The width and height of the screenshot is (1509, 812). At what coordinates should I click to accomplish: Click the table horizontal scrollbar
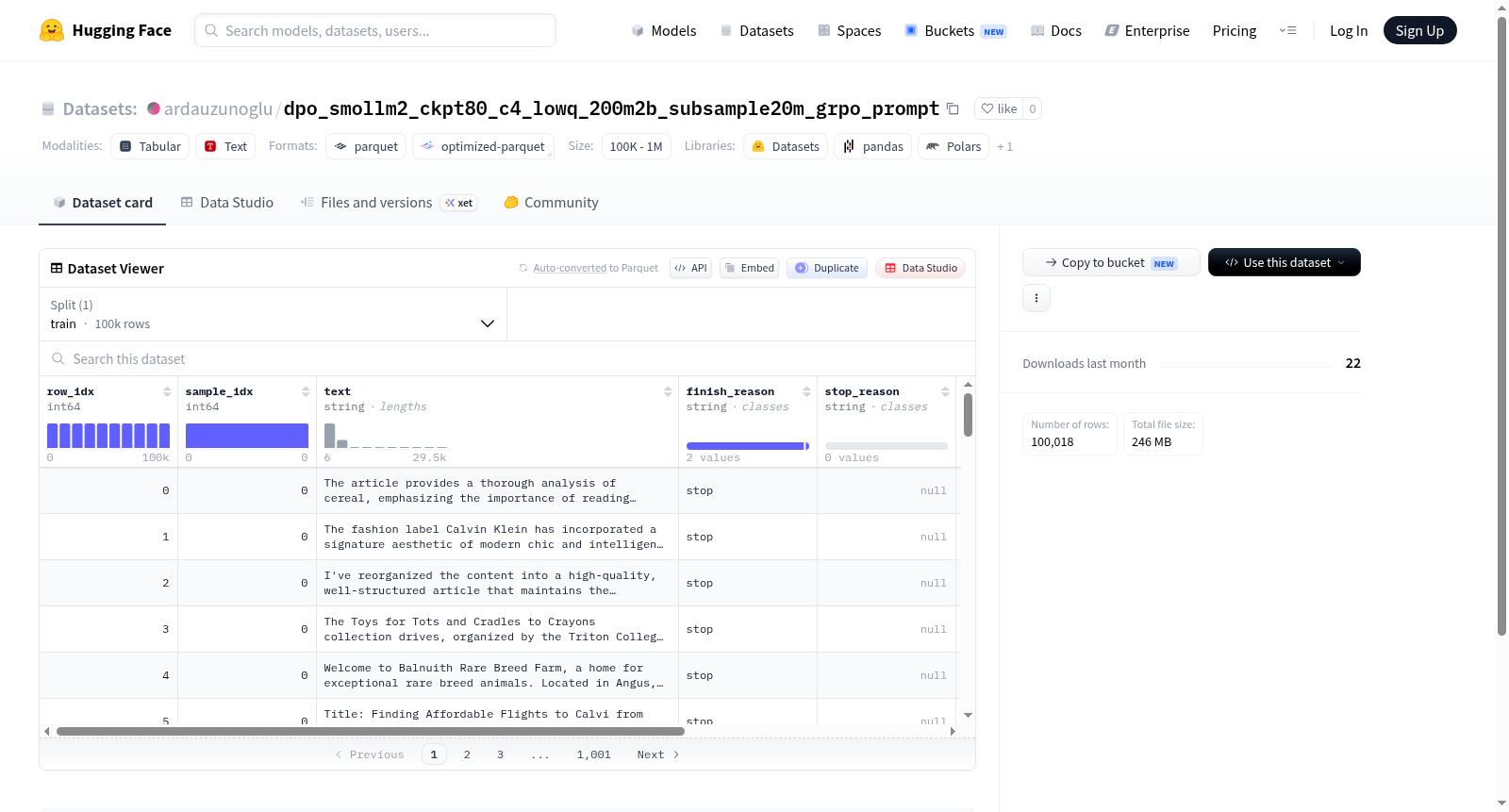click(x=371, y=731)
